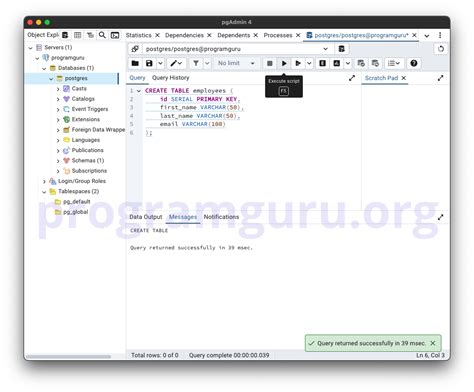The height and width of the screenshot is (392, 474).
Task: Select the Messages tab
Action: [x=183, y=217]
